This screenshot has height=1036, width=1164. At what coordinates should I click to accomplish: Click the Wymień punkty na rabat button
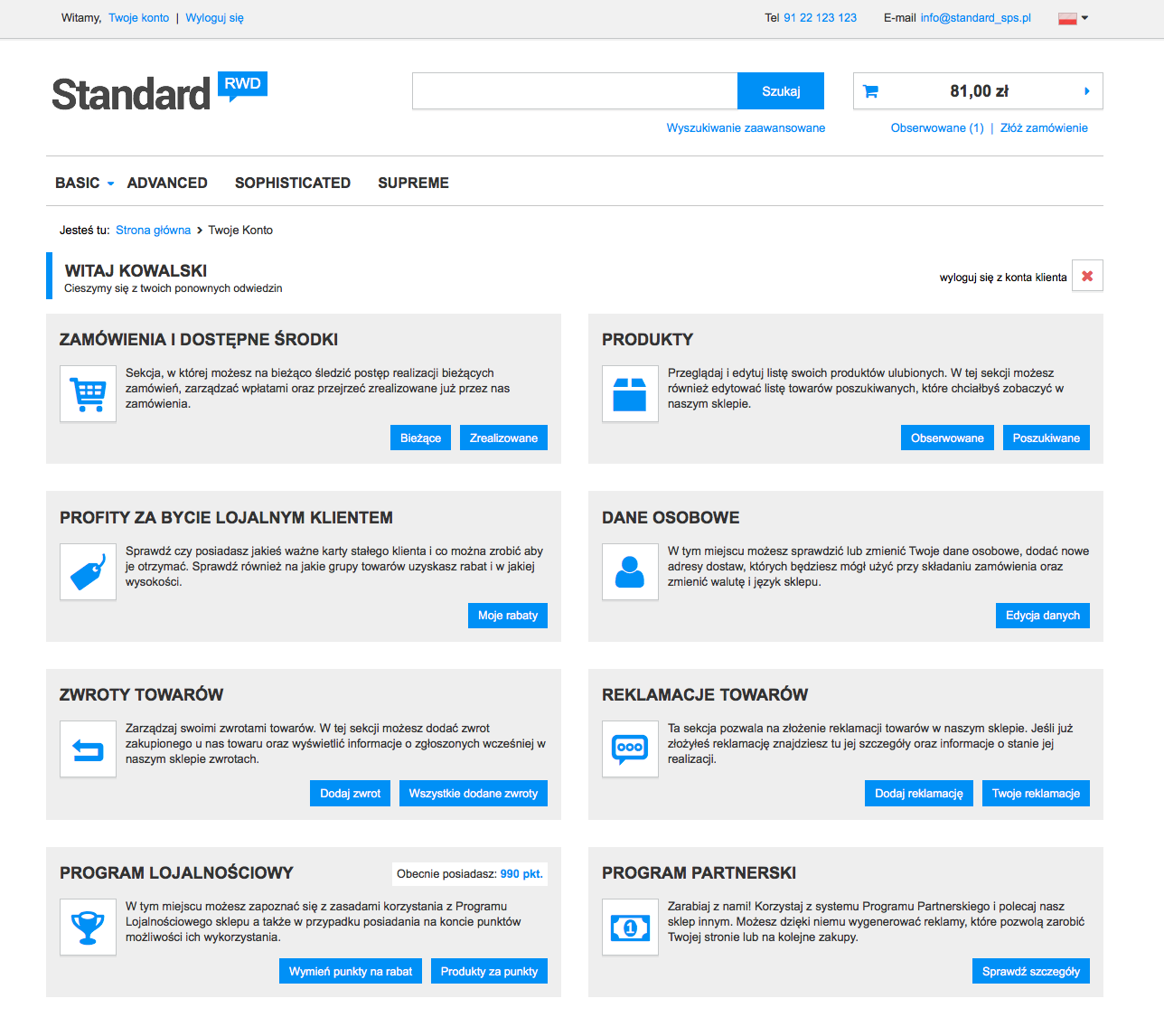point(350,972)
